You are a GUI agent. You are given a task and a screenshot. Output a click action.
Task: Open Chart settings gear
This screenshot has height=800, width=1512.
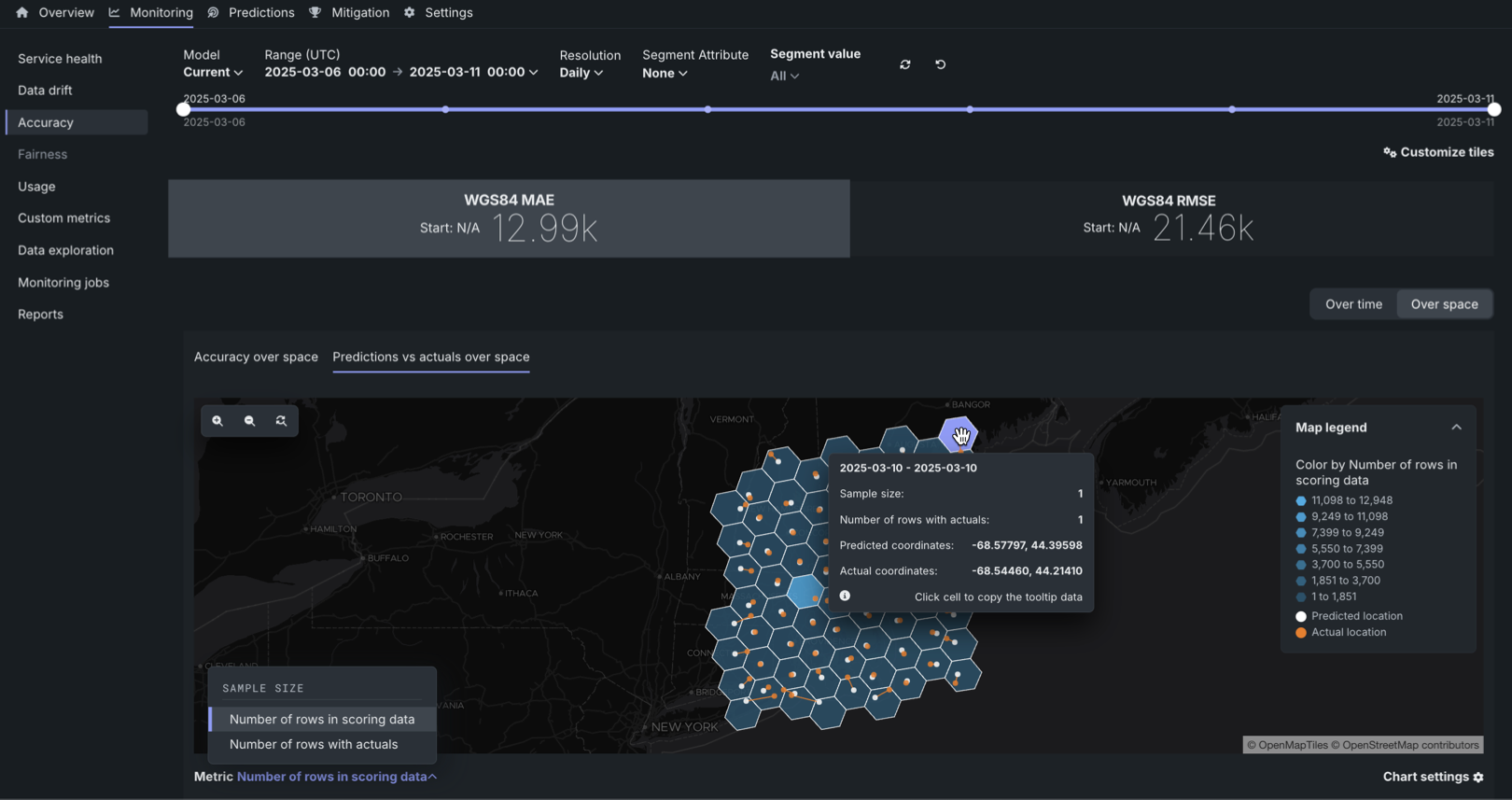(x=1478, y=777)
